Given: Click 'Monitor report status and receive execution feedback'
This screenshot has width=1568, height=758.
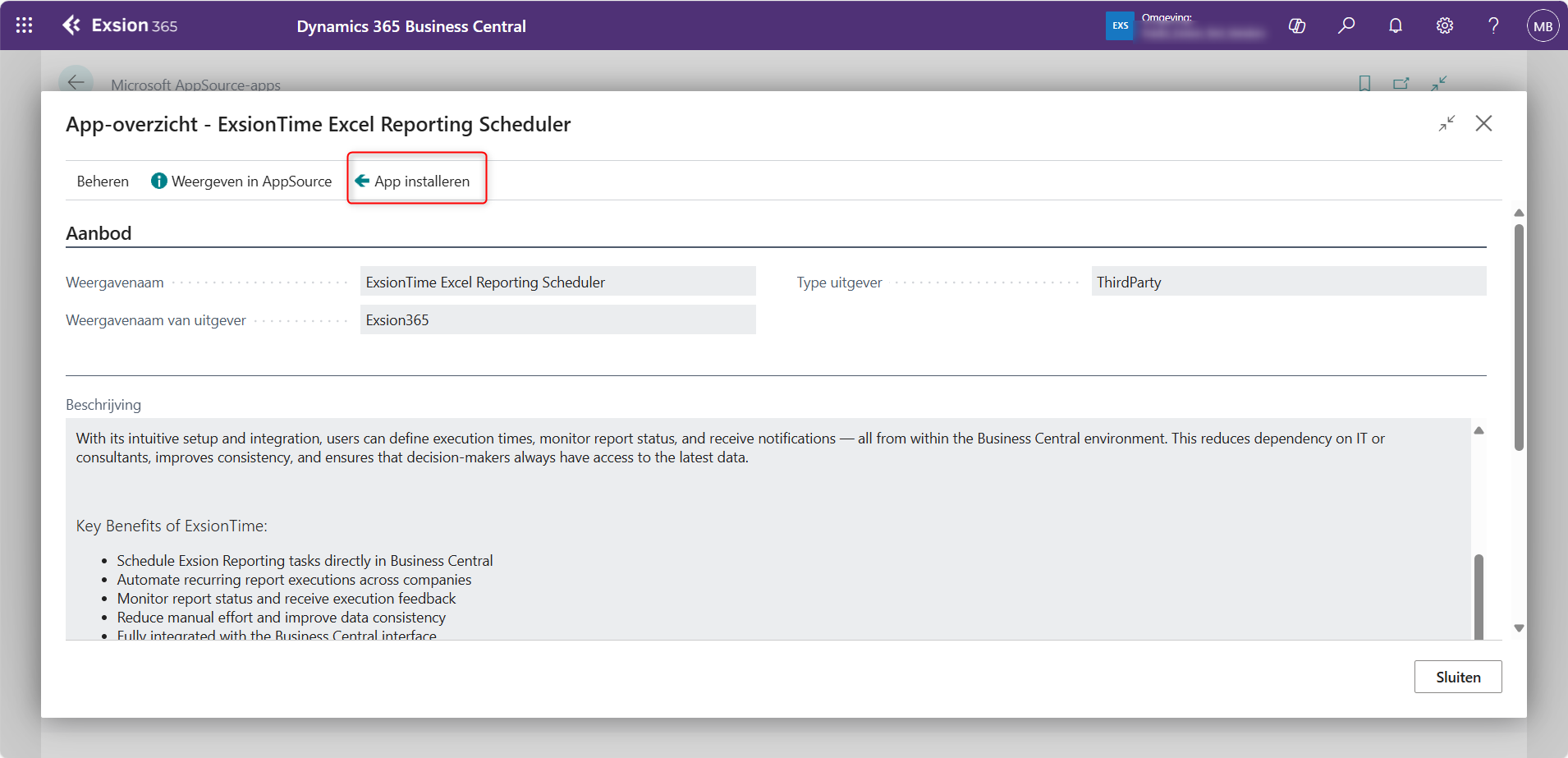Looking at the screenshot, I should [287, 599].
